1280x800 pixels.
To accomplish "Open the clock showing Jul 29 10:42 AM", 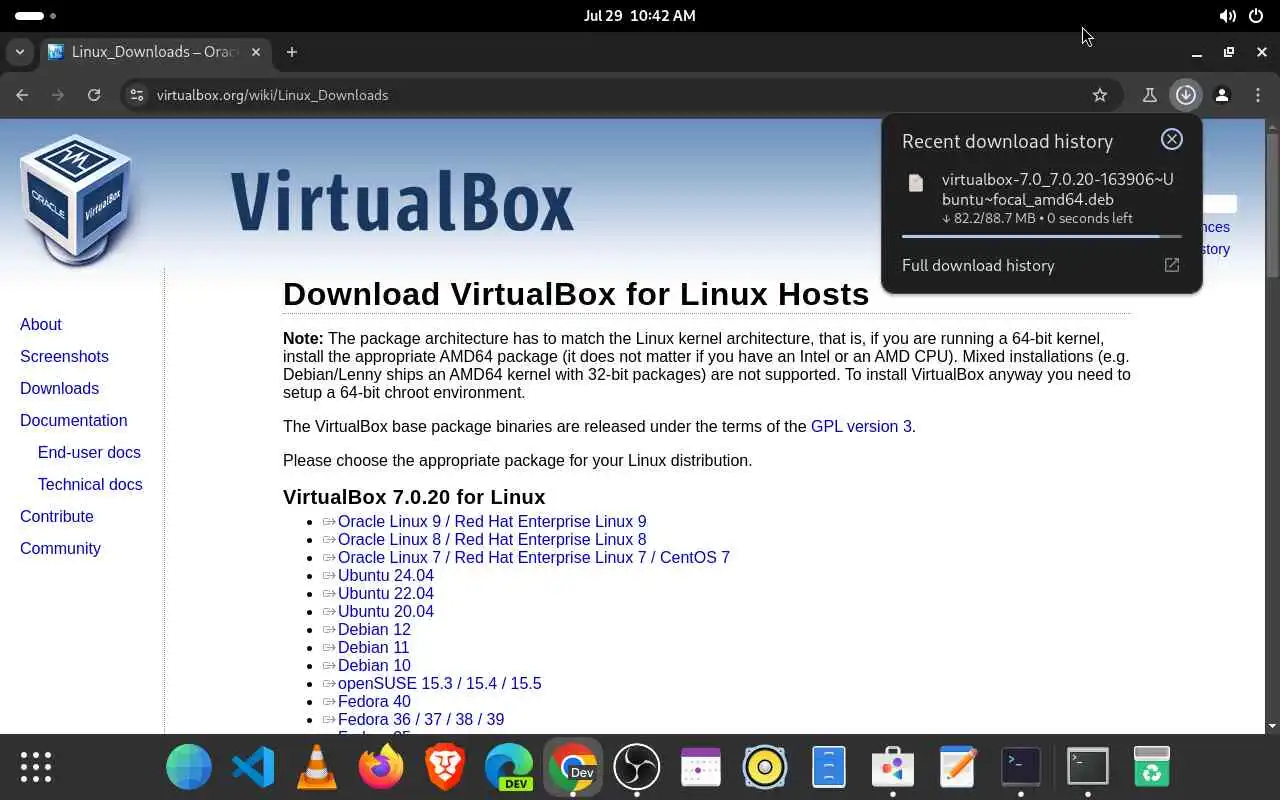I will tap(640, 16).
